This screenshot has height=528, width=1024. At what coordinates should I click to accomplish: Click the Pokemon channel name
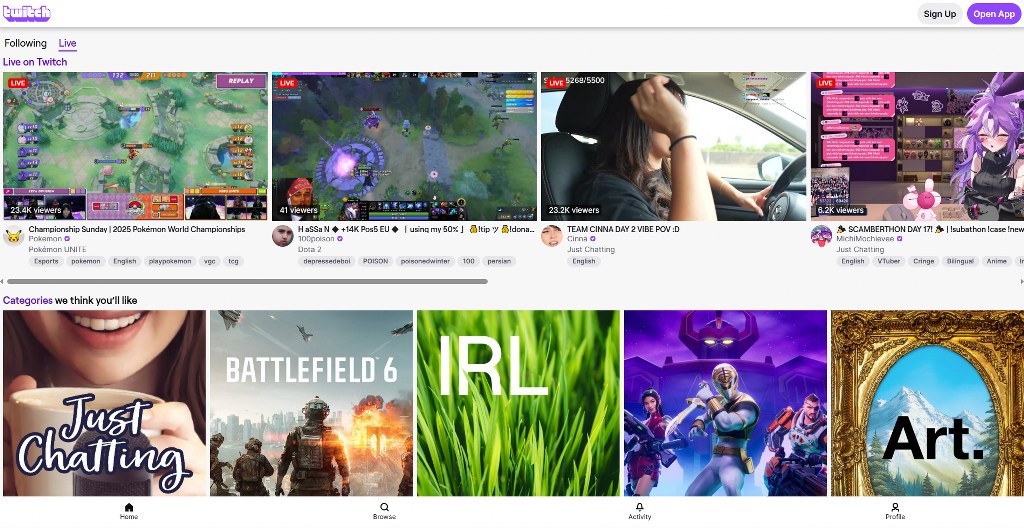click(x=45, y=239)
